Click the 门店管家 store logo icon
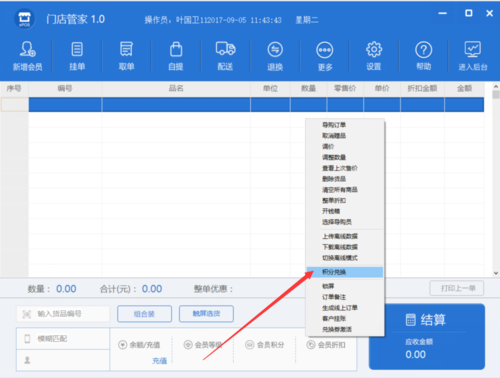Screen dimensions: 500x378 coord(24,19)
